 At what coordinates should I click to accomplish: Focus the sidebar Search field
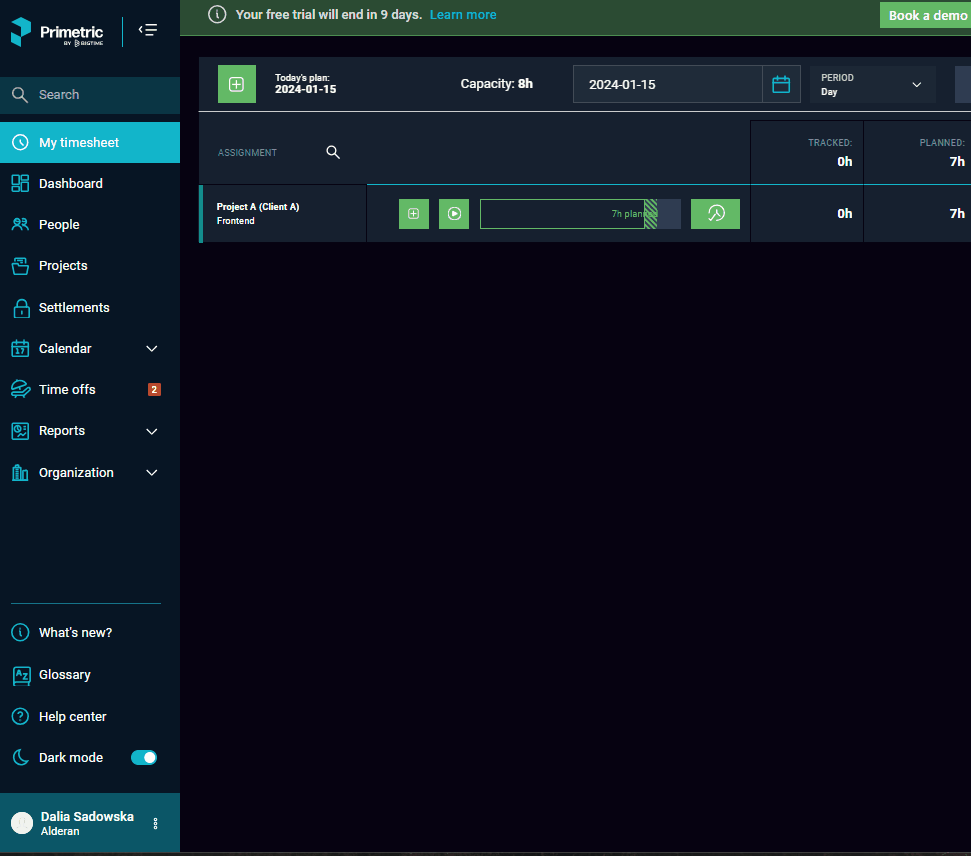click(x=90, y=95)
